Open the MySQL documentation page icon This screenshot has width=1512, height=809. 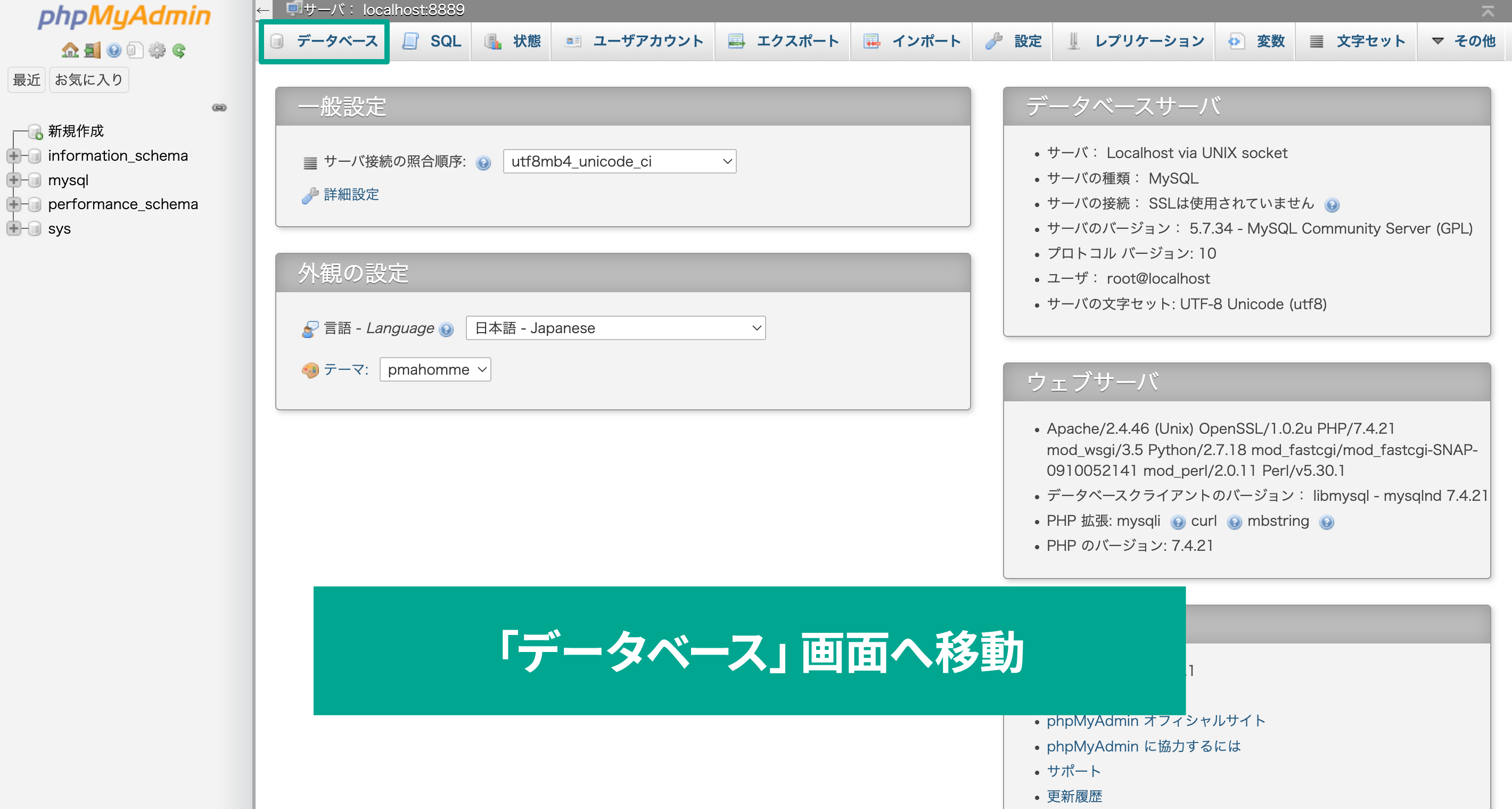point(135,51)
